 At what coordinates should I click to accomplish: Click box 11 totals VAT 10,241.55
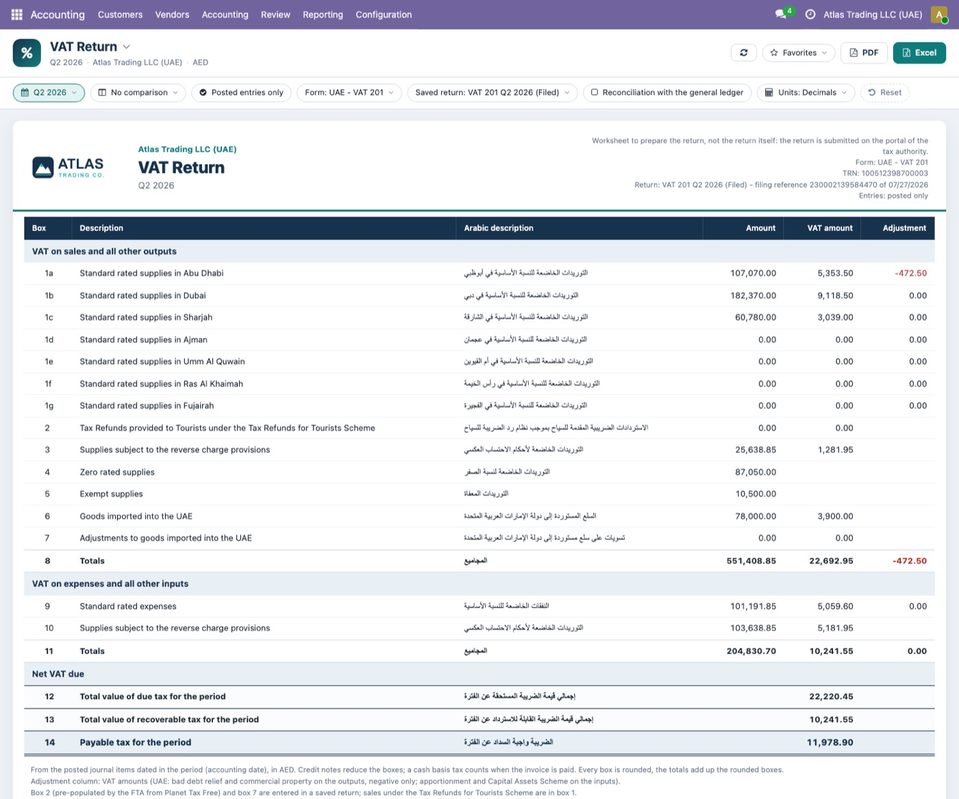[x=831, y=651]
